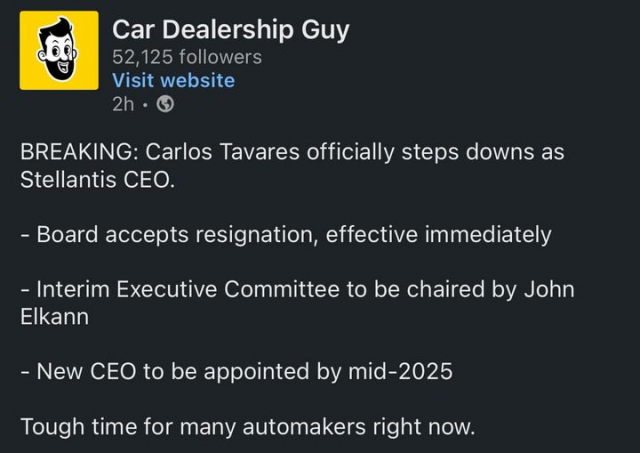Viewport: 640px width, 453px height.
Task: Click the 52,125 followers count
Action: click(x=187, y=57)
